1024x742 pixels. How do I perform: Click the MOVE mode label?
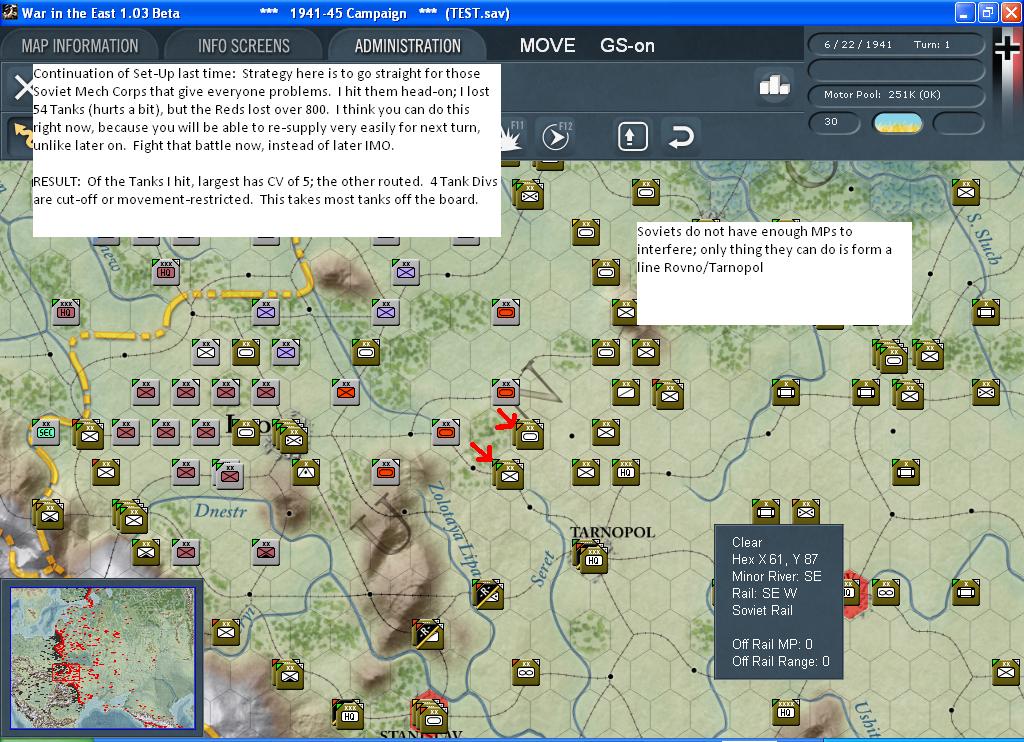(547, 45)
